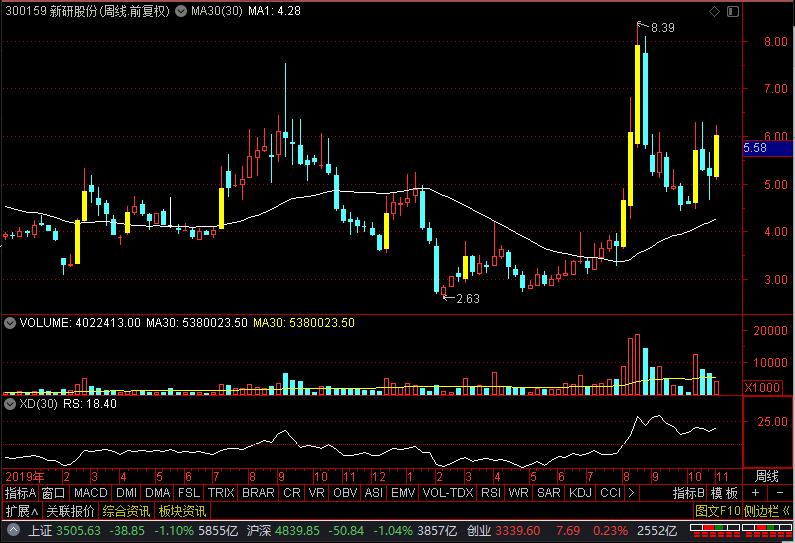Expand the VOLUME panel dropdown arrow
Viewport: 795px width, 543px height.
coord(8,323)
